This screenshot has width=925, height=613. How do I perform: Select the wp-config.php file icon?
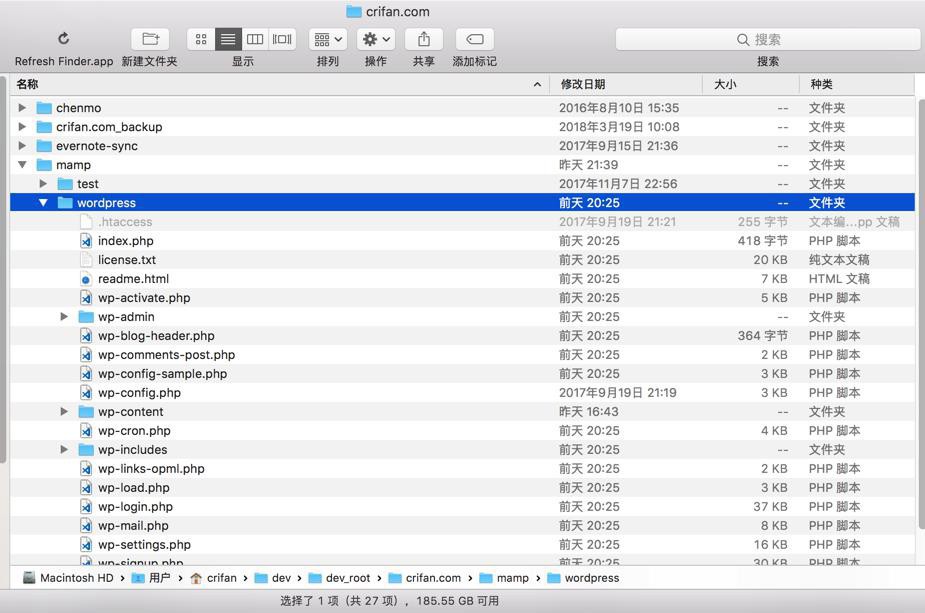pos(86,393)
